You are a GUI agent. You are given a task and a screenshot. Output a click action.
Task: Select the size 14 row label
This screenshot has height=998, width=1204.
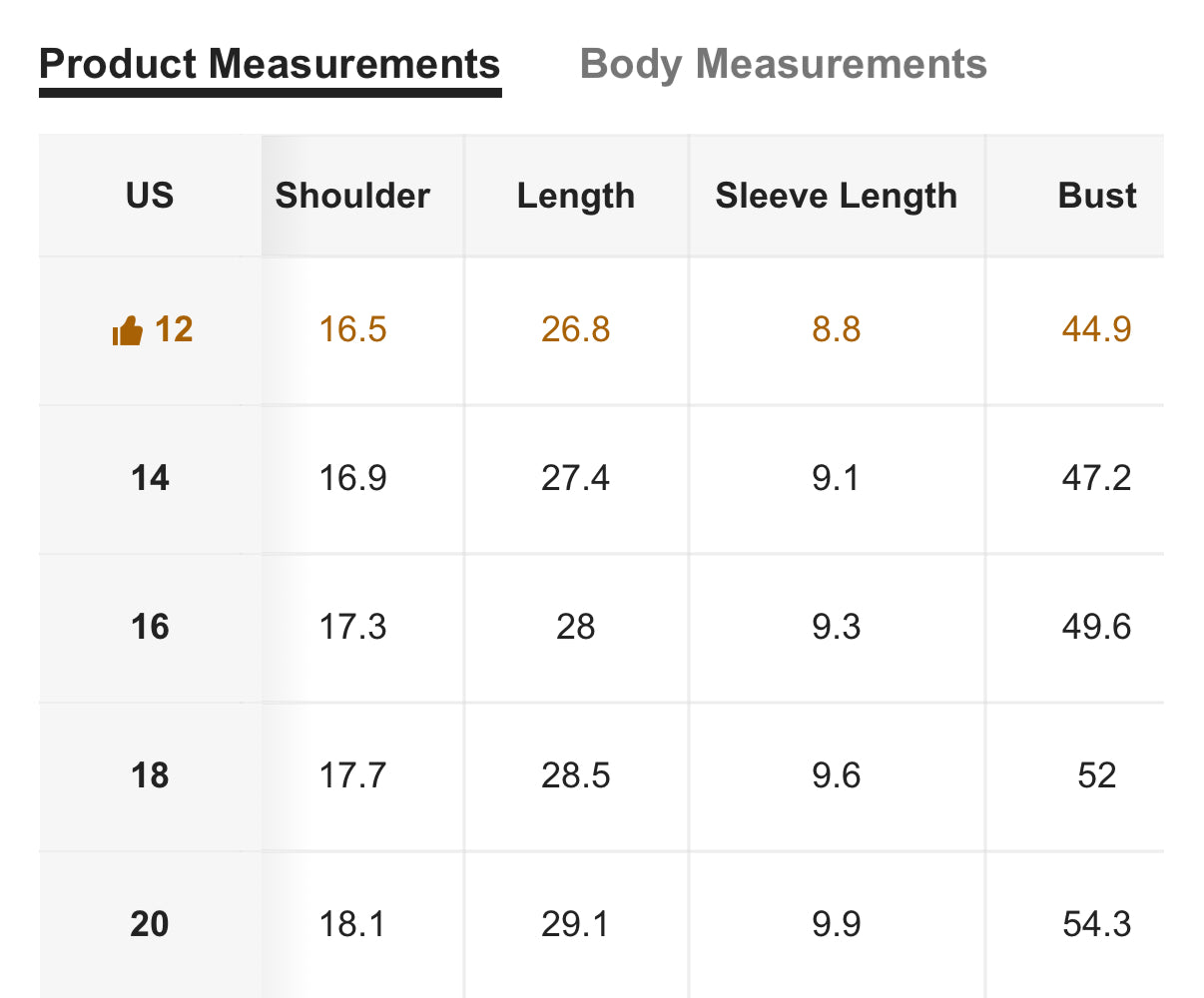click(150, 478)
